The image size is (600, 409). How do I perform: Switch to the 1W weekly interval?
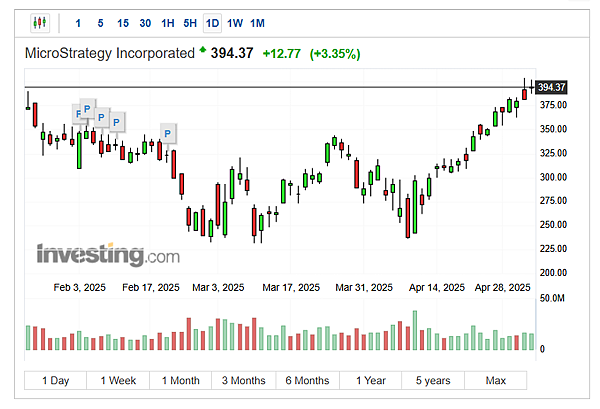pos(235,23)
